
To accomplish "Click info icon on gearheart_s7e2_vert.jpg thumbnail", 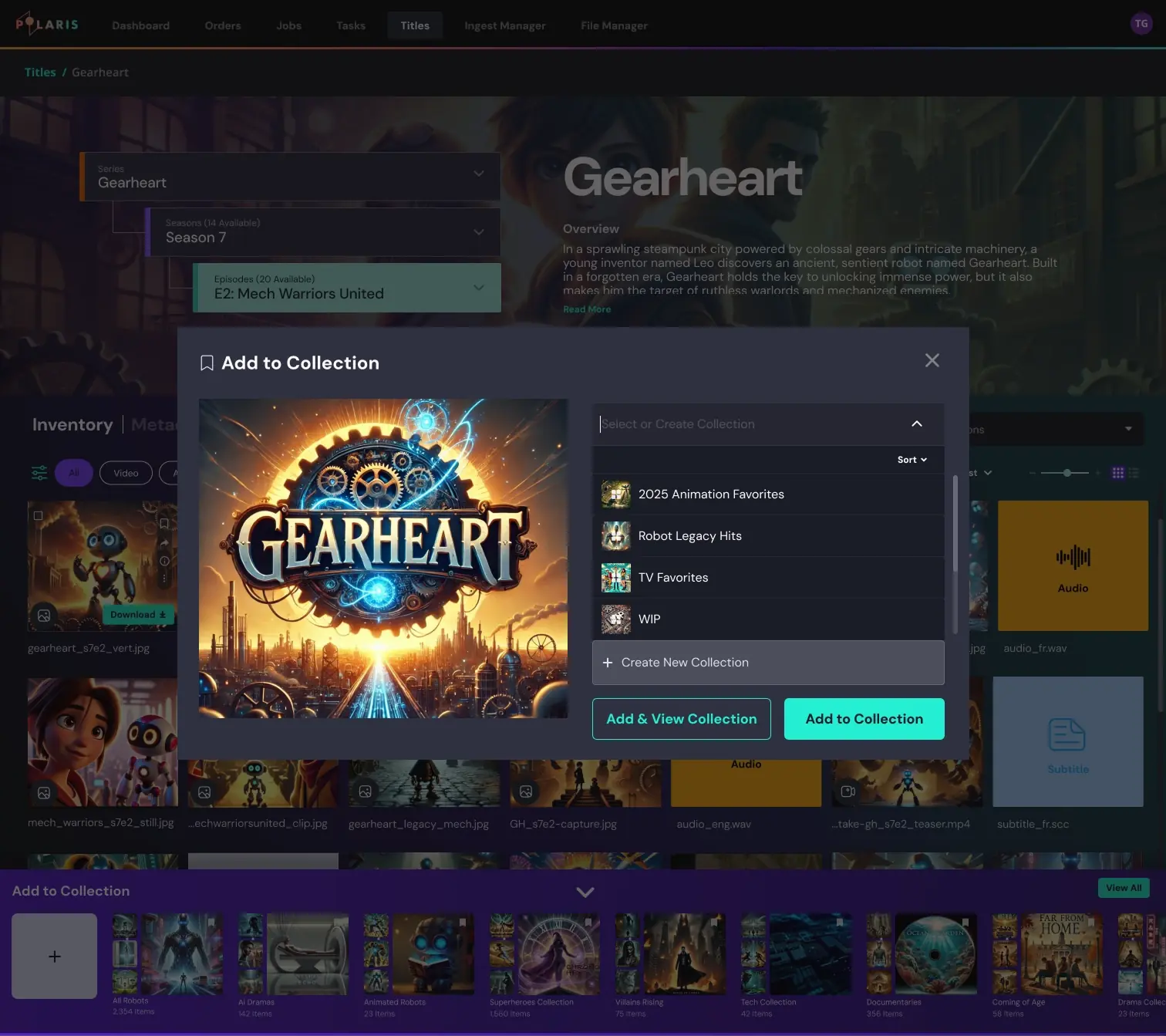I will (x=164, y=561).
